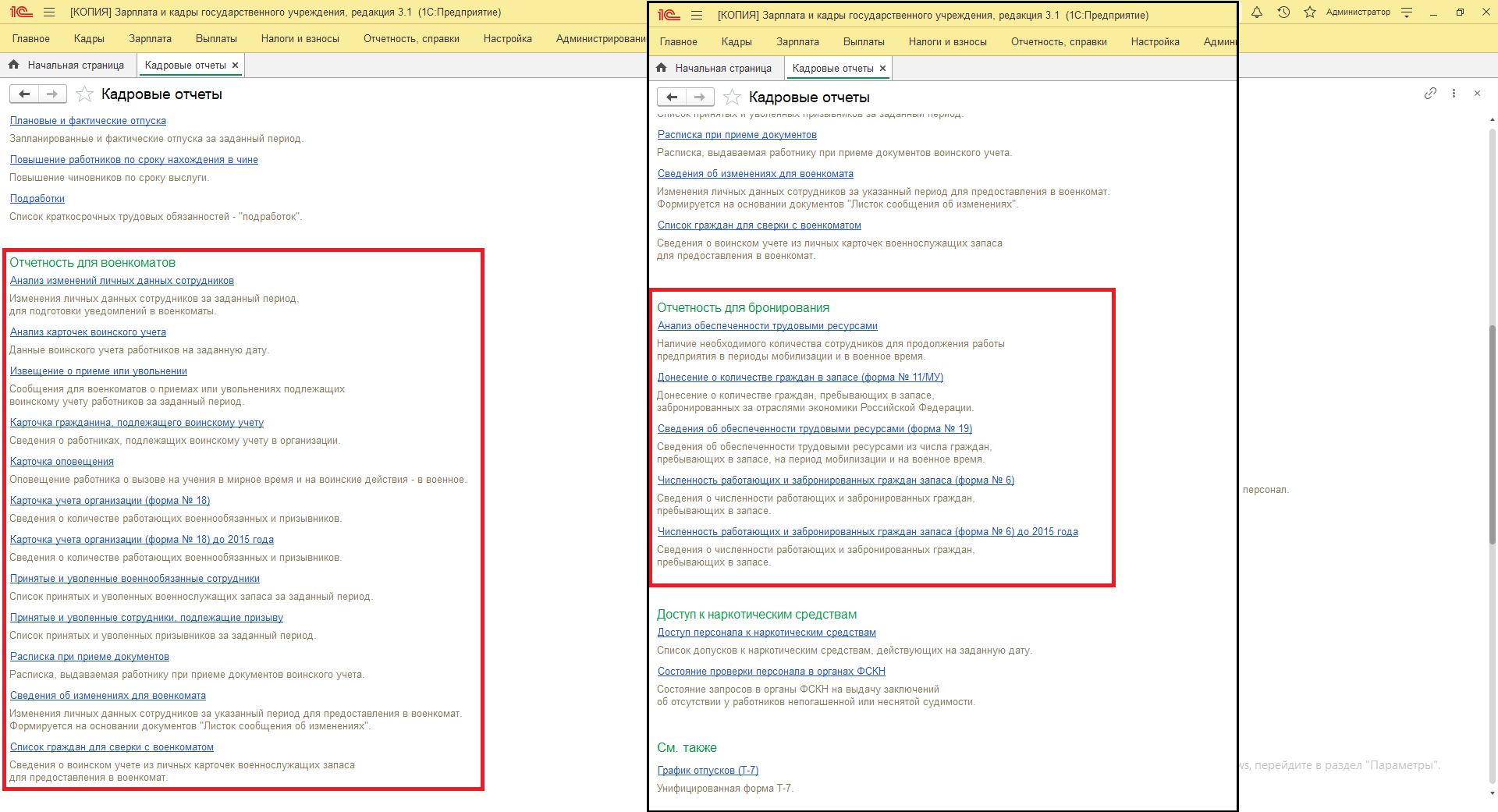Open Настройка menu in right window

pos(1155,42)
